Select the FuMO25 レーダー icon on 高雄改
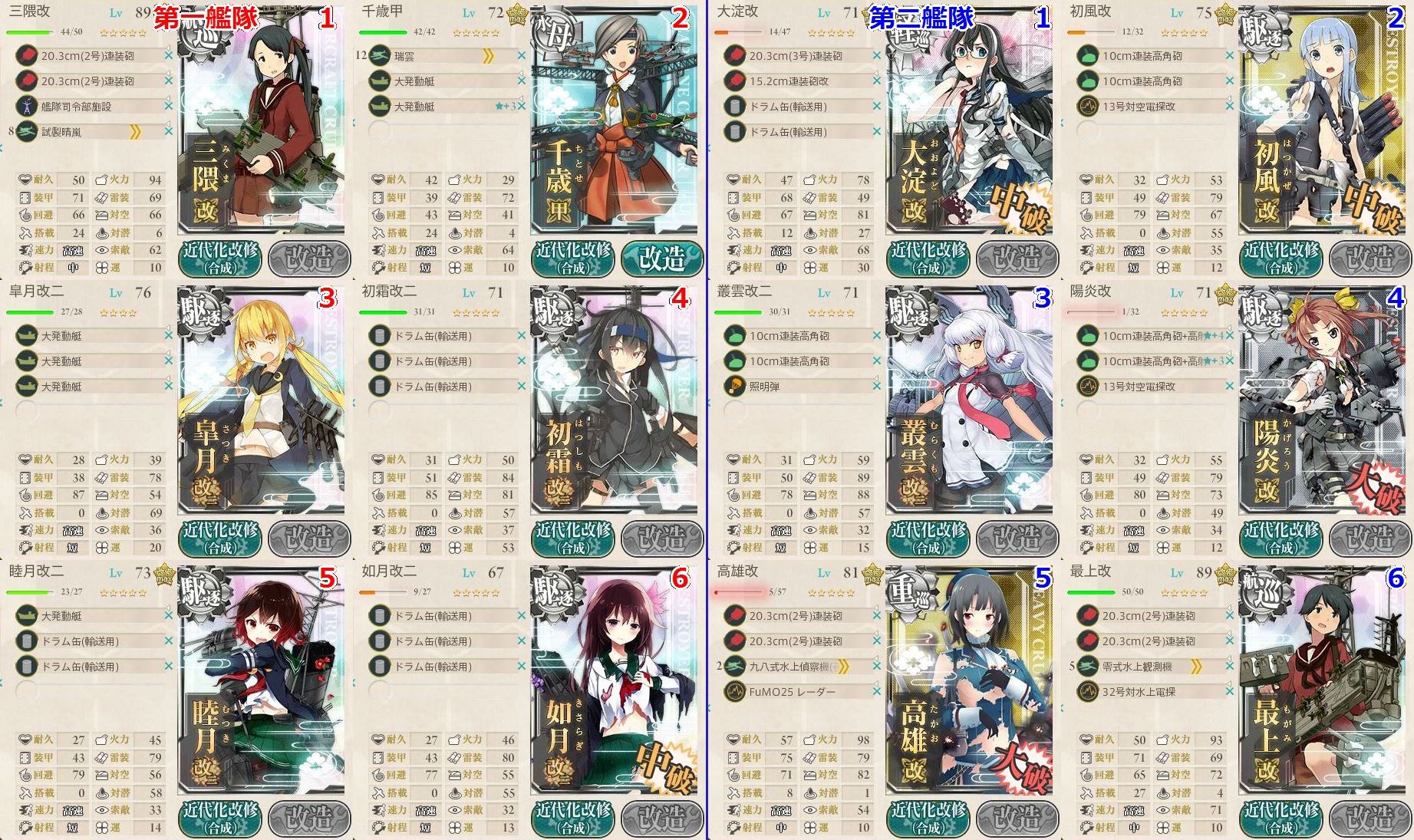The width and height of the screenshot is (1414, 840). [734, 692]
